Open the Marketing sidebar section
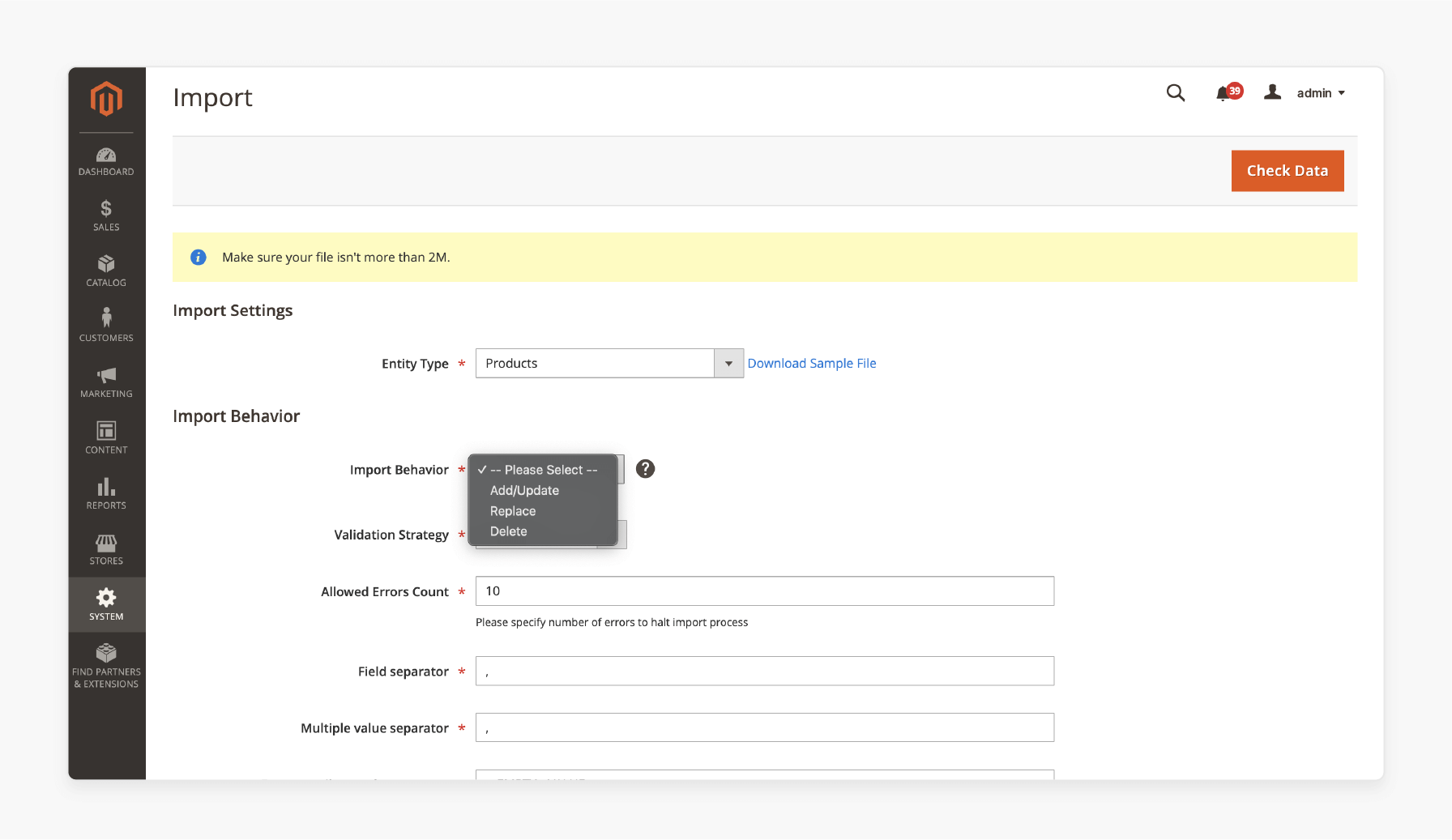The height and width of the screenshot is (840, 1452). [106, 382]
